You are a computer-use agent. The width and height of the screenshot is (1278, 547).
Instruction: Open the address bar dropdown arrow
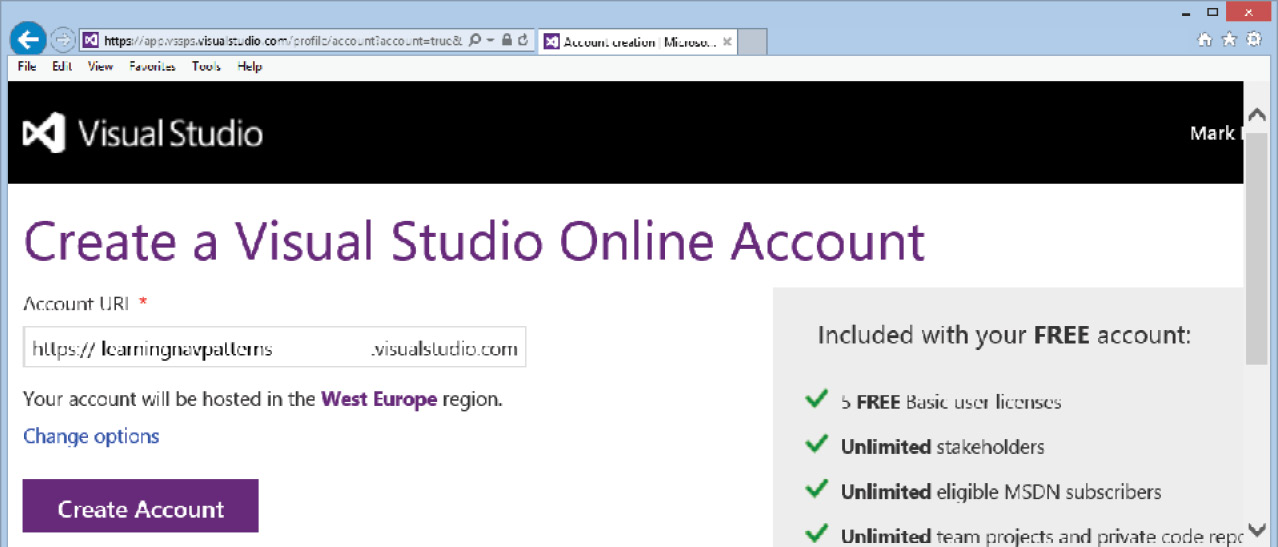click(x=490, y=41)
